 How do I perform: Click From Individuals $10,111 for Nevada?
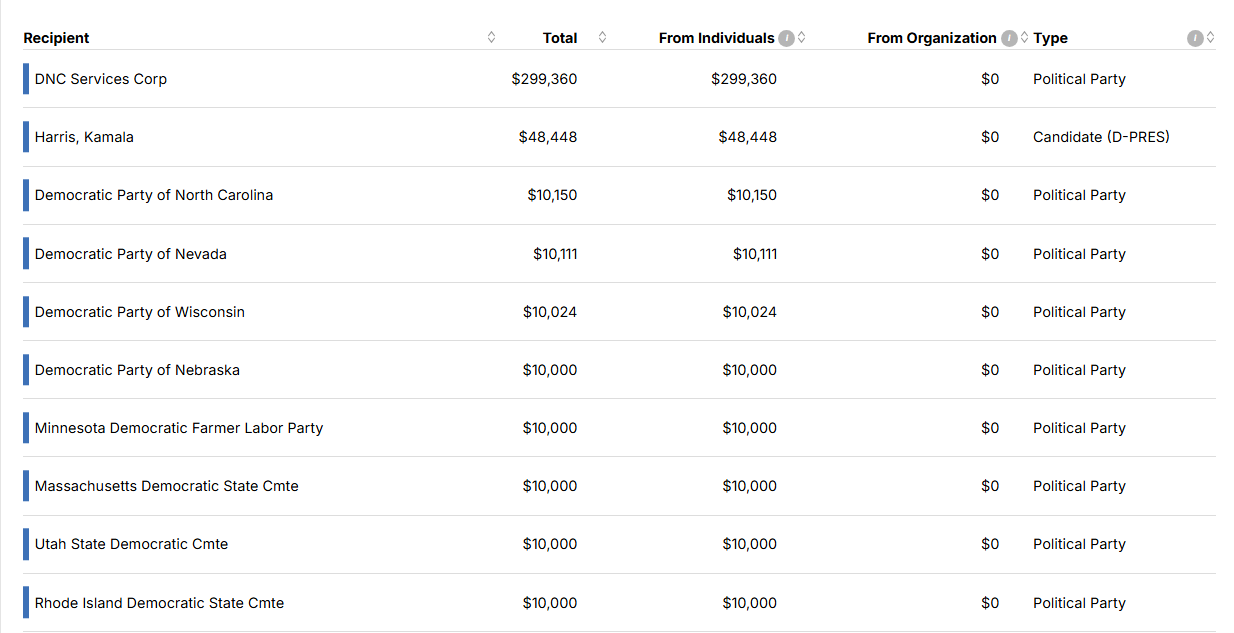pos(755,254)
